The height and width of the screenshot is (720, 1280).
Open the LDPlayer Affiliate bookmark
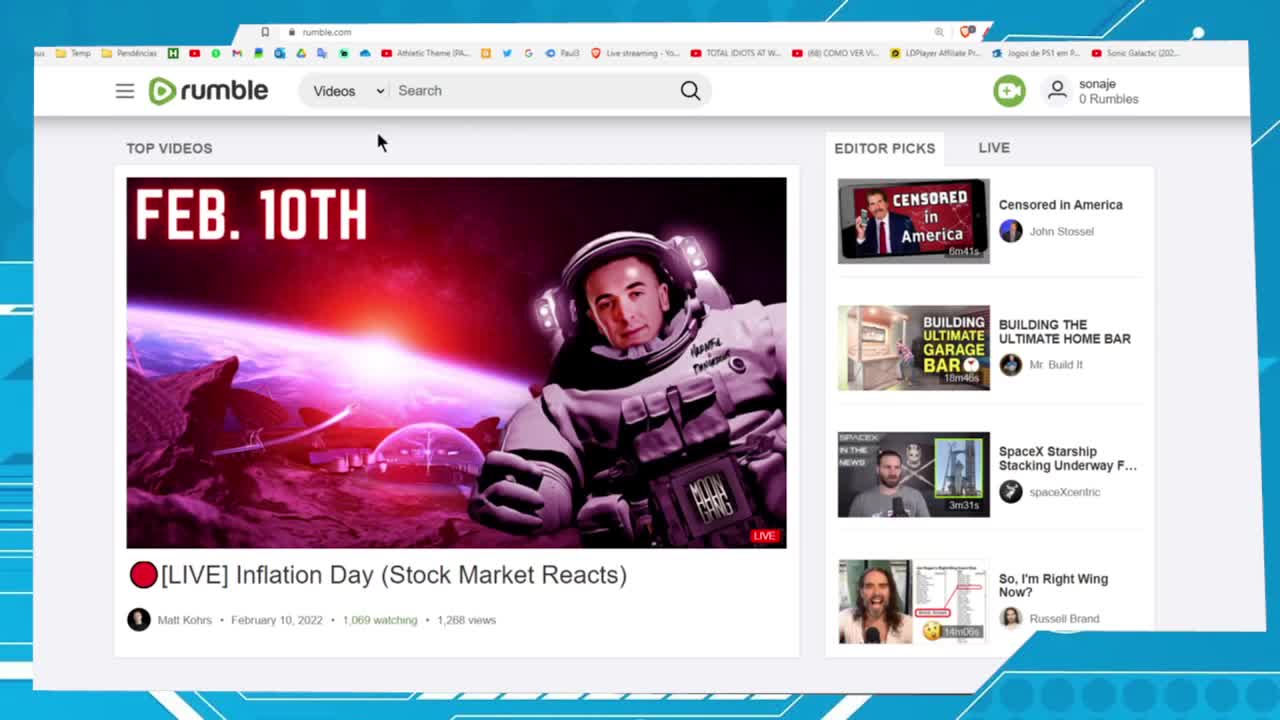point(935,53)
